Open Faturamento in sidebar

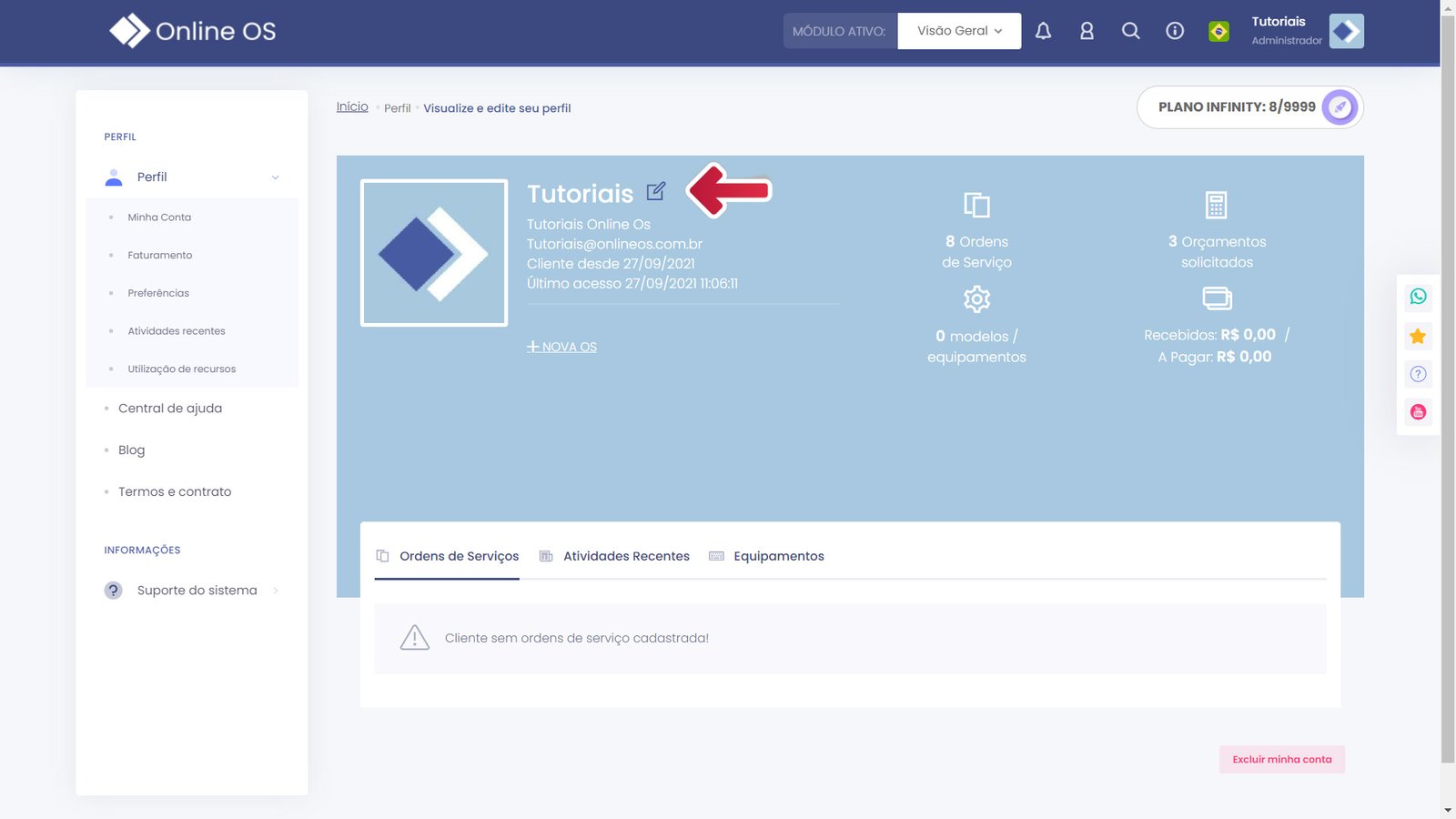point(160,256)
